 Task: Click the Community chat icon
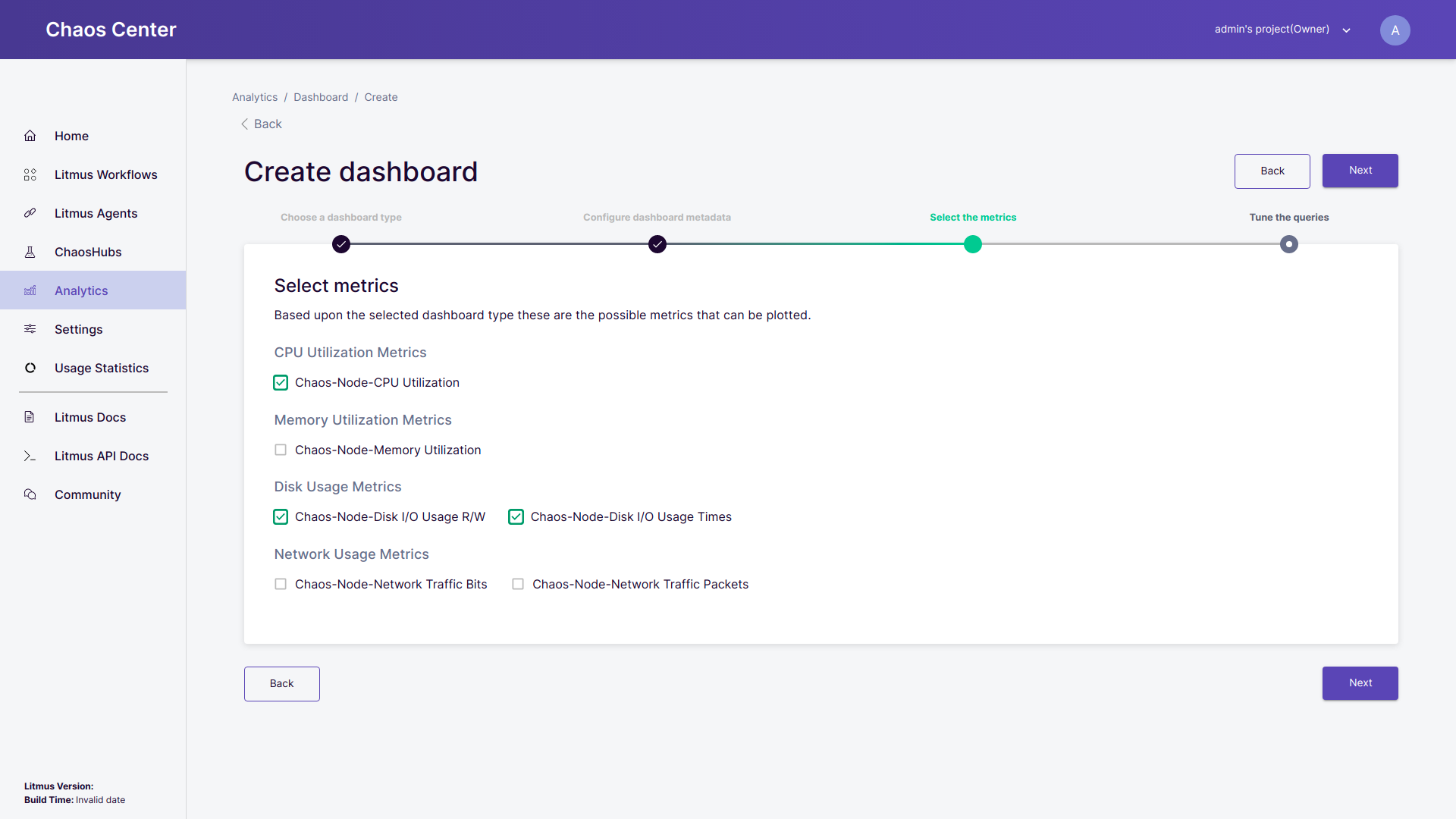pos(30,494)
